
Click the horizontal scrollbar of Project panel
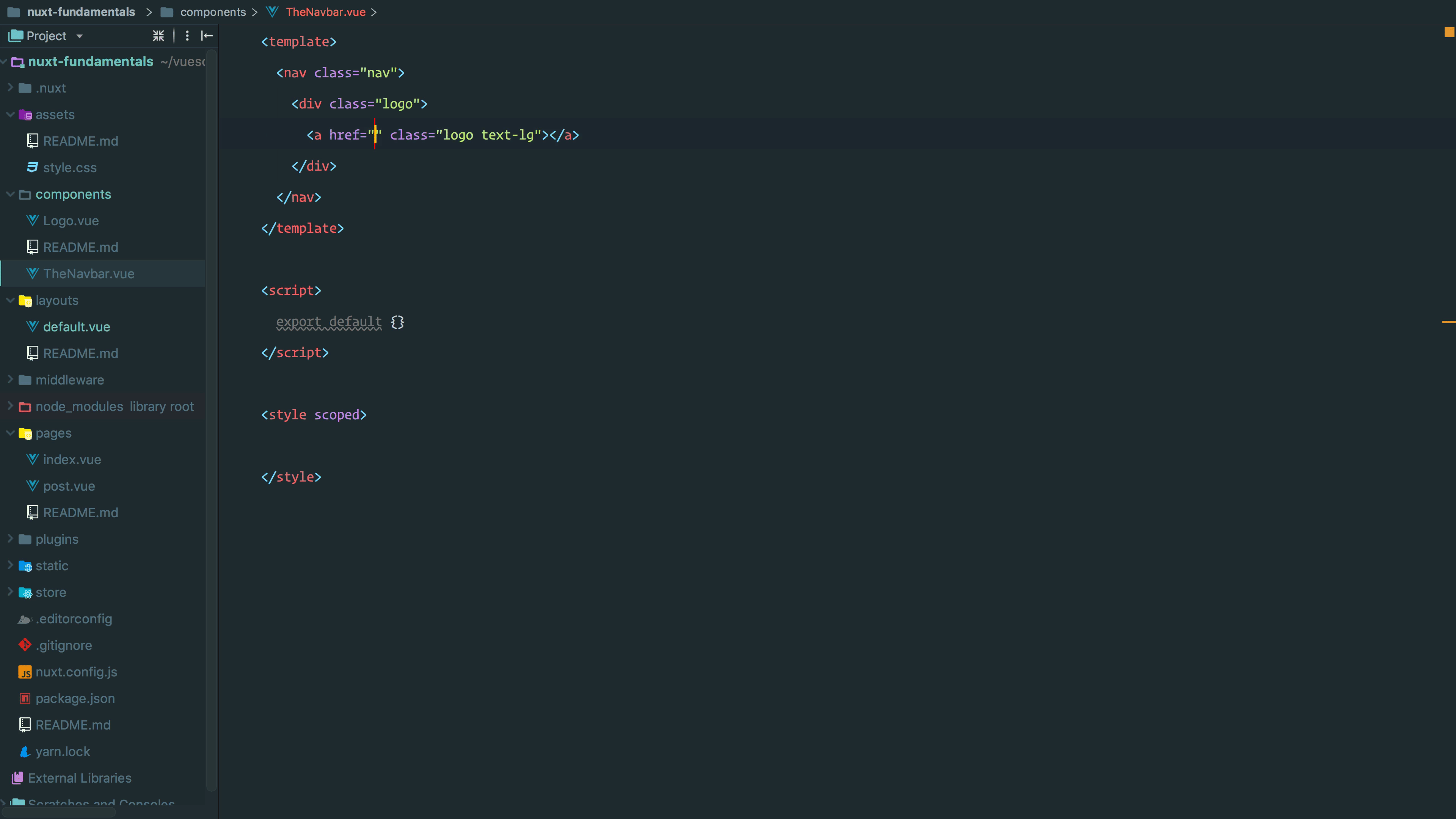(x=59, y=812)
